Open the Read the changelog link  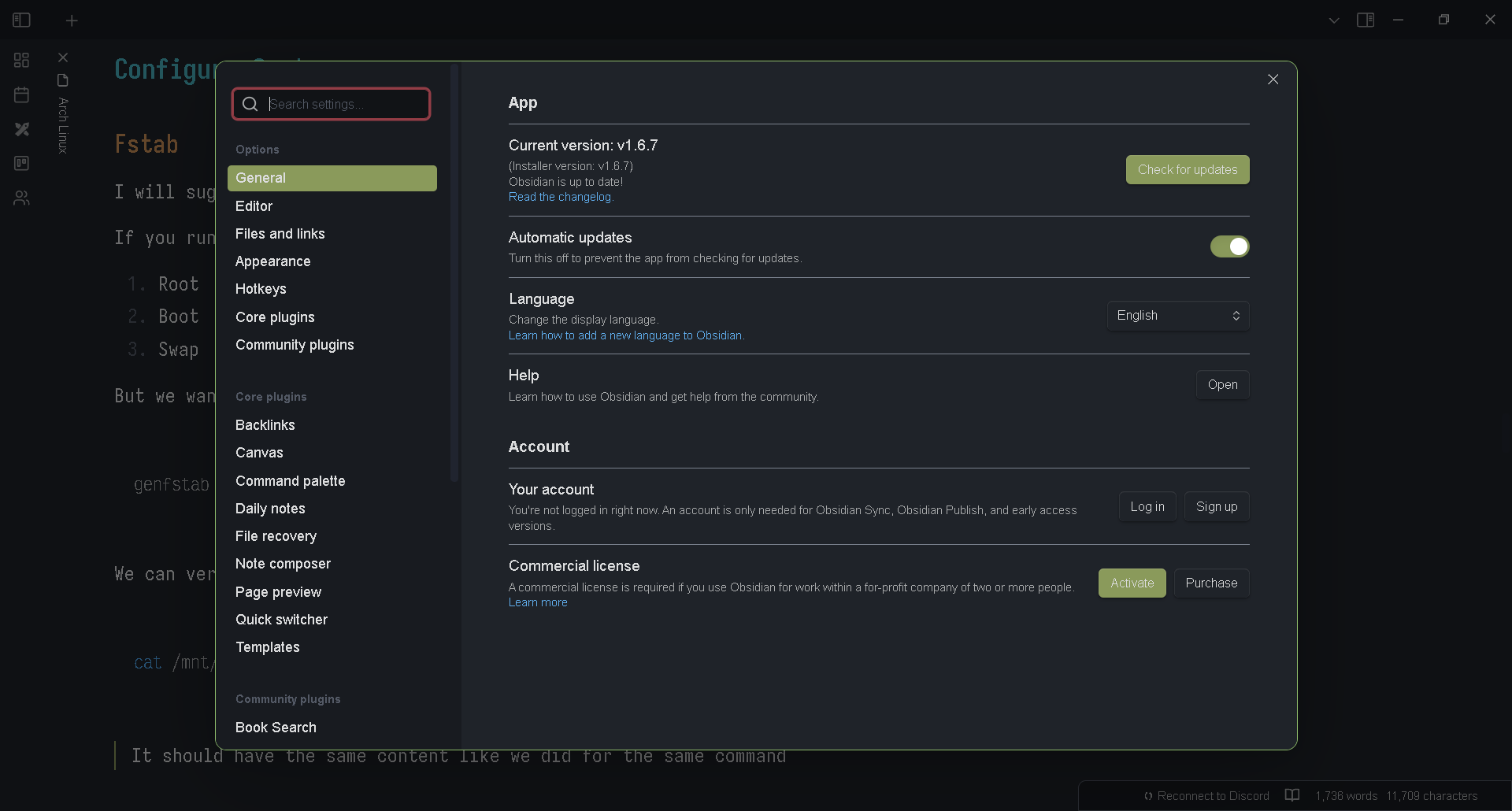click(x=561, y=197)
